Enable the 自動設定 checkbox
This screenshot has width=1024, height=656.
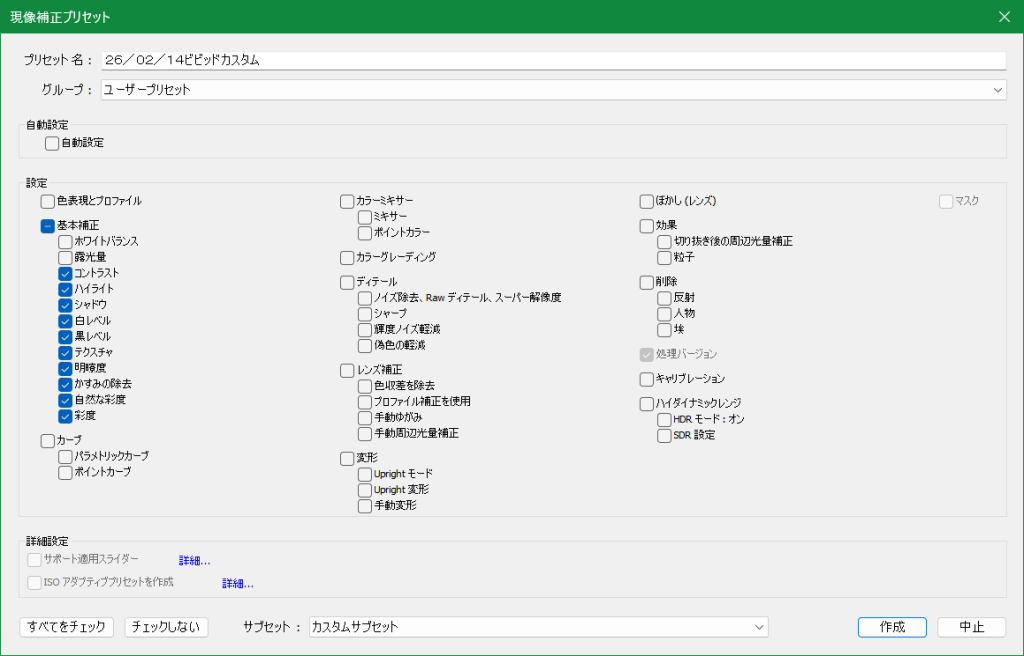click(52, 143)
